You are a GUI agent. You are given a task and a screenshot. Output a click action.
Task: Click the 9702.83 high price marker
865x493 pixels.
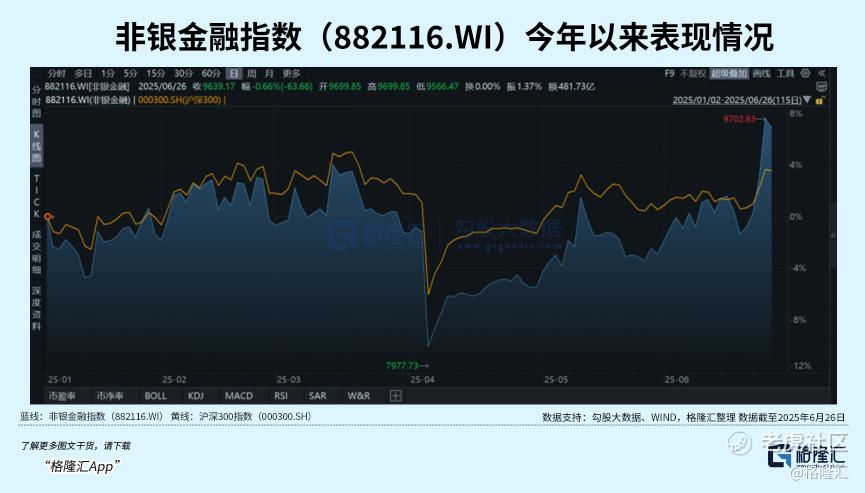point(739,119)
